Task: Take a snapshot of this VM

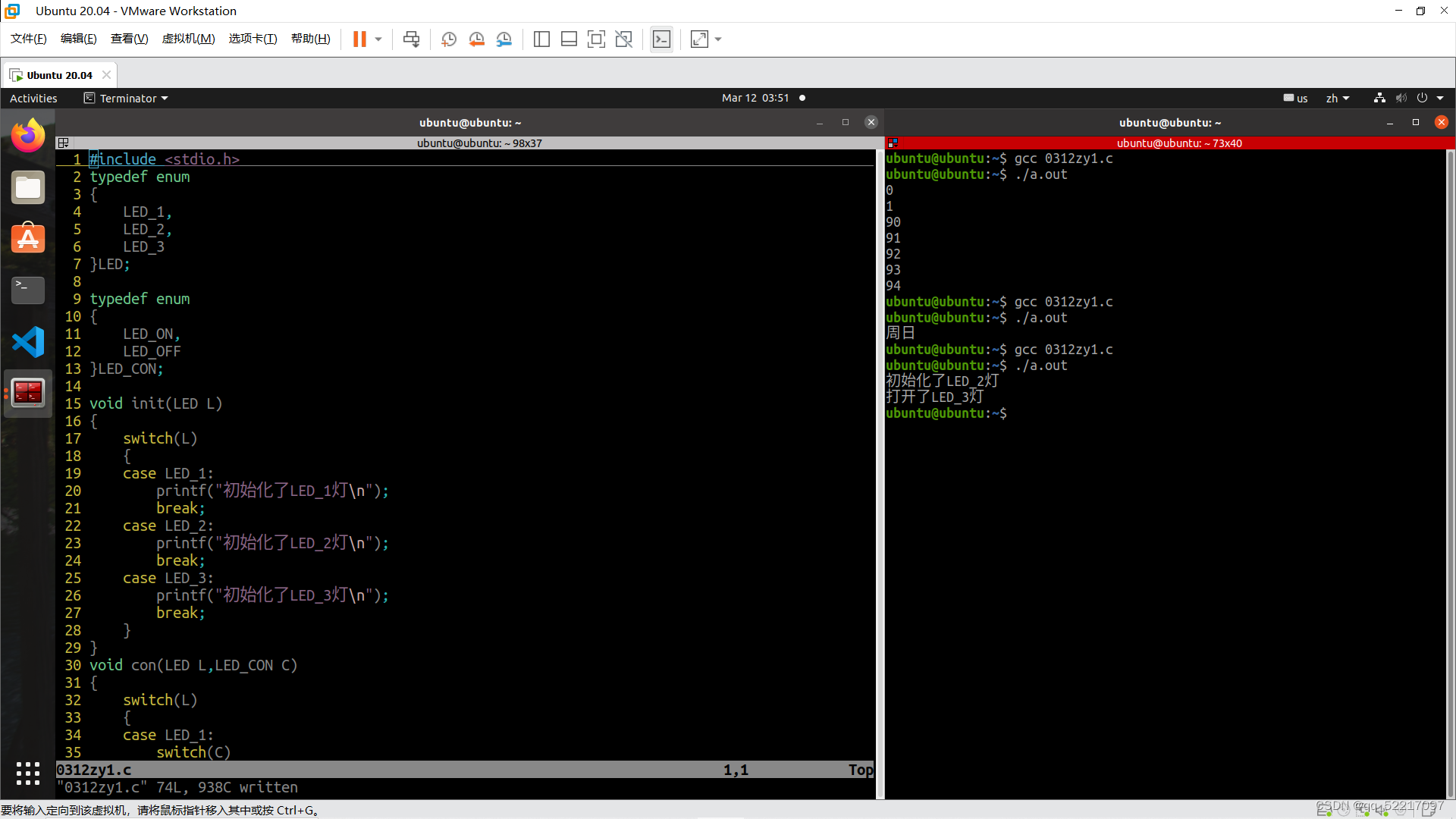Action: 449,39
